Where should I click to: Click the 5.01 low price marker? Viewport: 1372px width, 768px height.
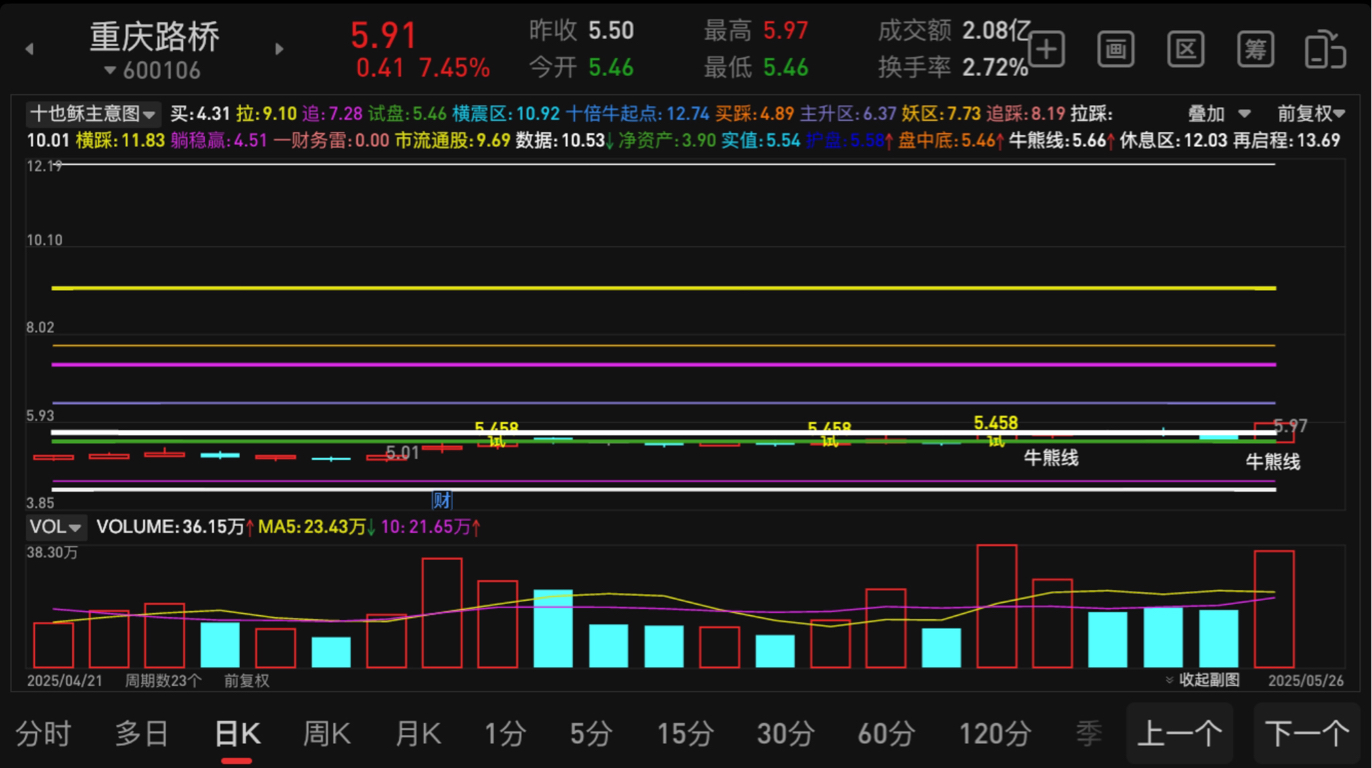tap(402, 452)
